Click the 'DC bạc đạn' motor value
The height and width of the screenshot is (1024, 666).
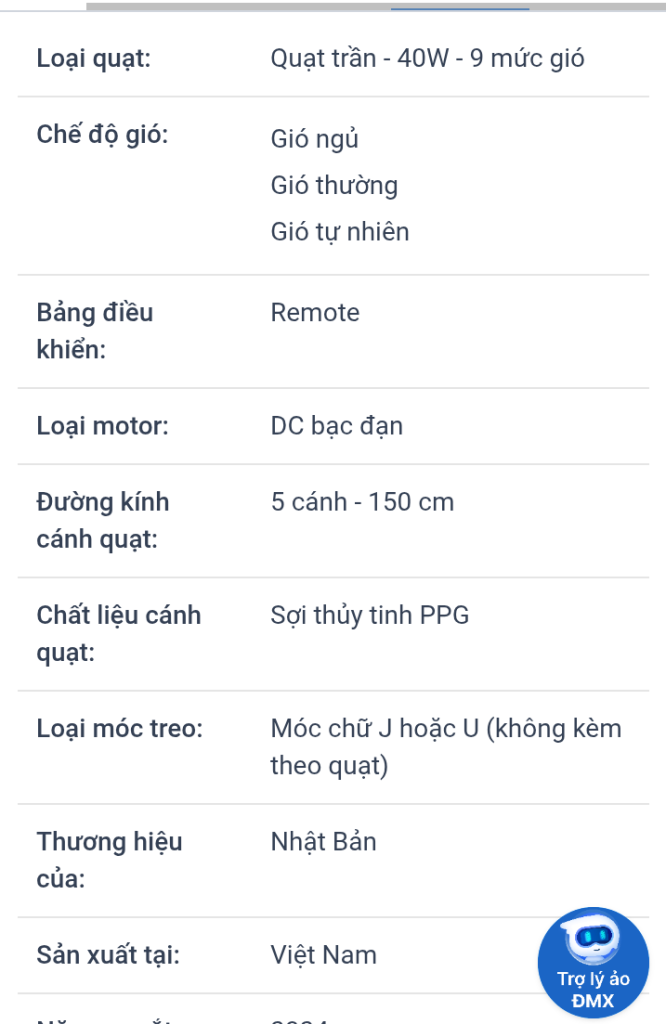click(x=337, y=426)
